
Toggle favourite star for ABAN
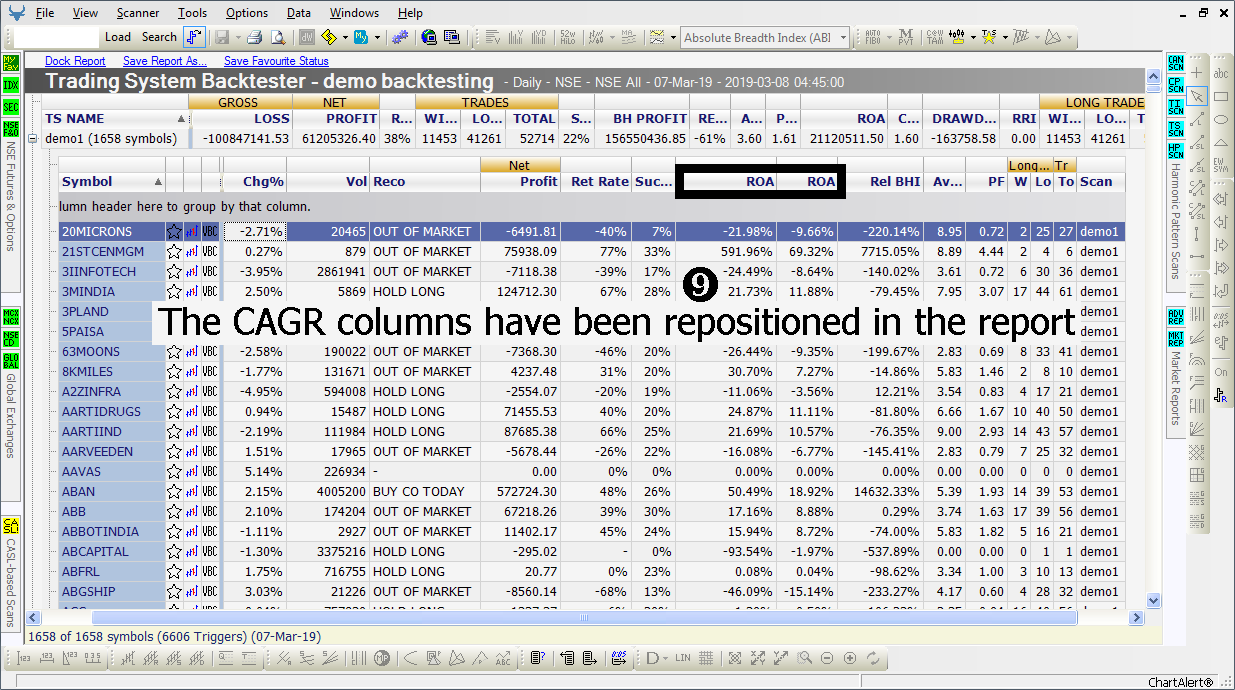point(174,492)
